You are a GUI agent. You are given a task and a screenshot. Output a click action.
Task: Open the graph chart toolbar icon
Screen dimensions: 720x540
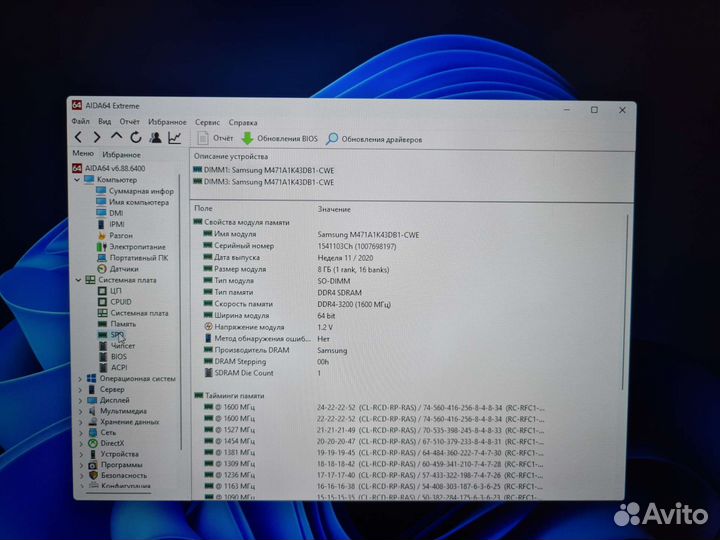coord(175,137)
